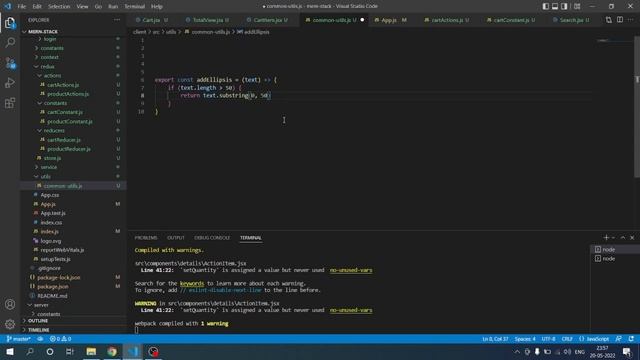Switch to the PROBLEMS panel tab
The image size is (640, 360).
coord(146,238)
